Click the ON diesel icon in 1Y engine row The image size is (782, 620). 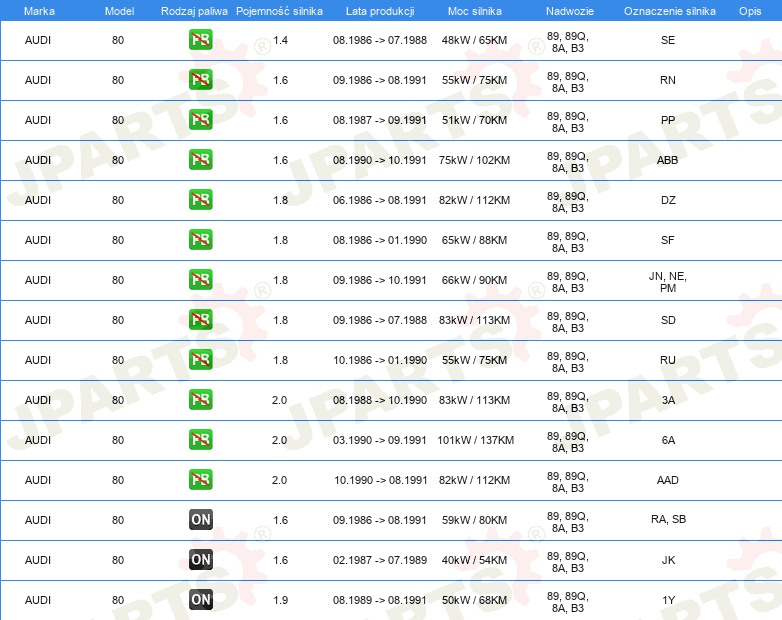pyautogui.click(x=200, y=600)
